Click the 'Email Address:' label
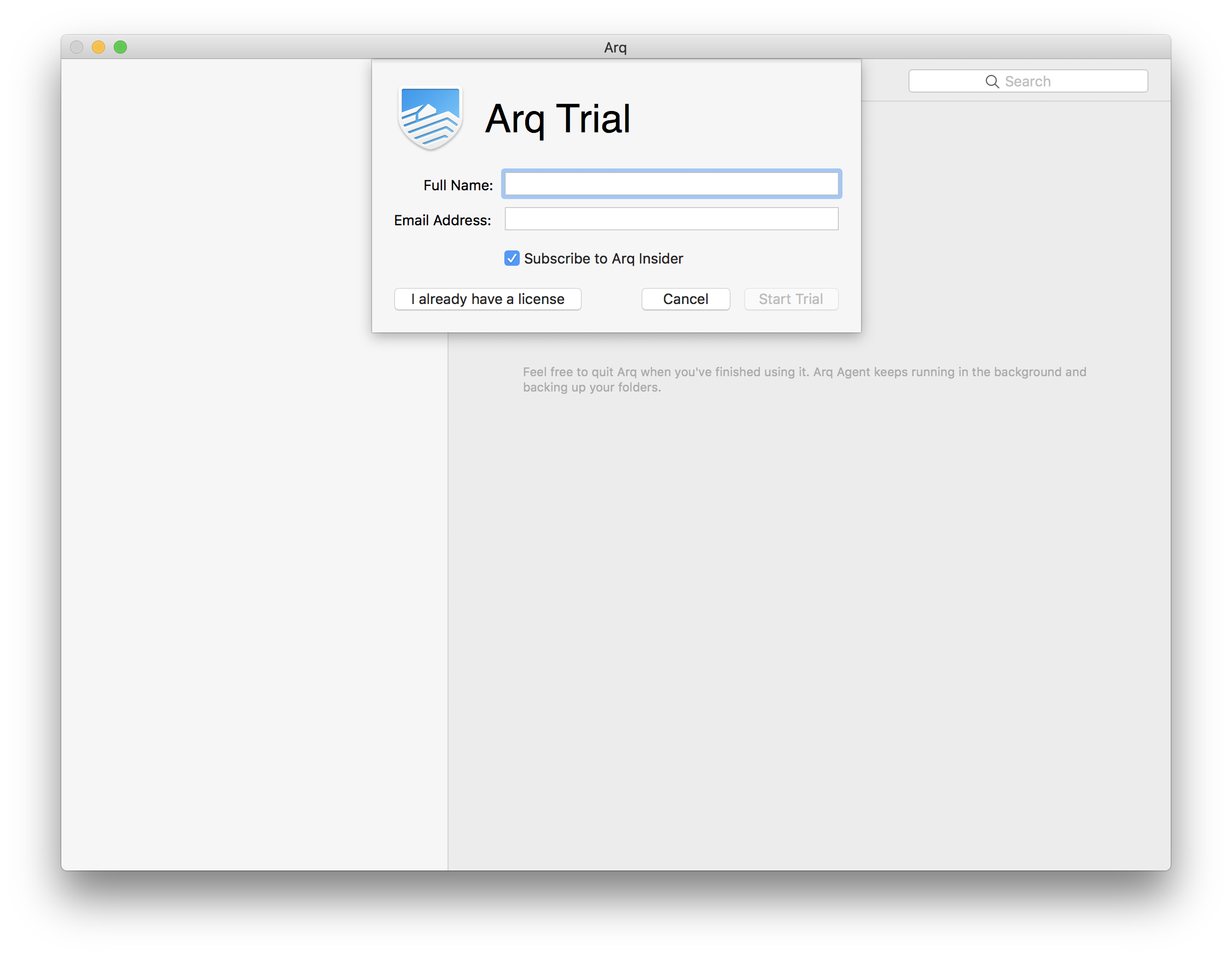This screenshot has width=1232, height=958. click(442, 220)
